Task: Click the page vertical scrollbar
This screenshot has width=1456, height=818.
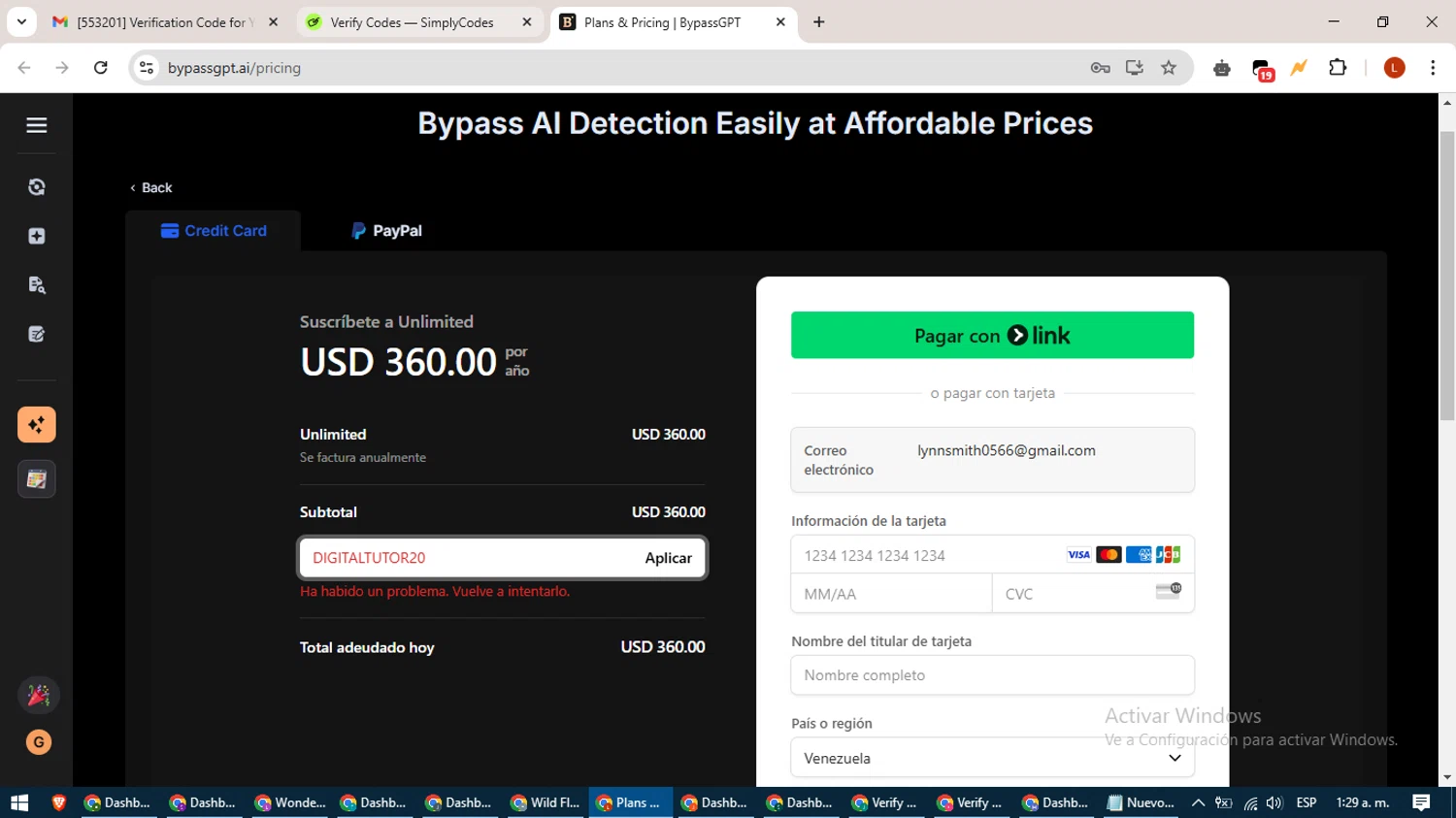Action: tap(1446, 277)
